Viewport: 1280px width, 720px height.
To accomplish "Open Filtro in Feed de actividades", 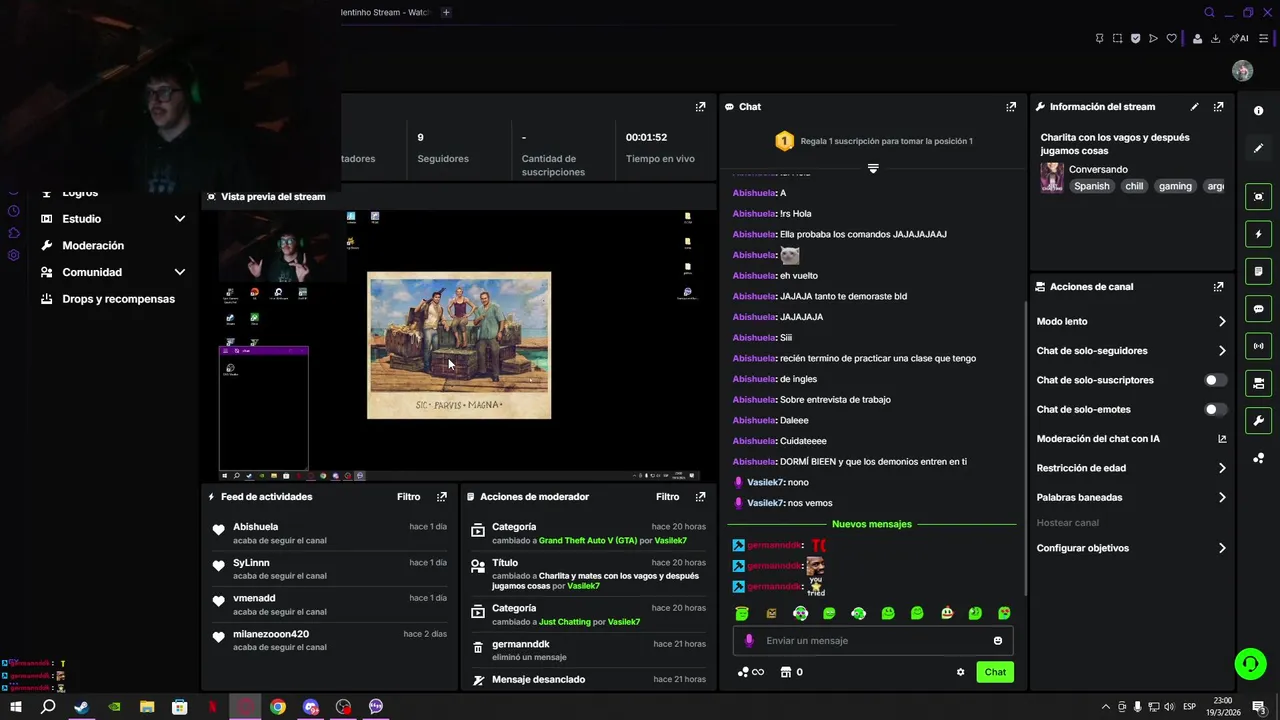I will pyautogui.click(x=408, y=497).
